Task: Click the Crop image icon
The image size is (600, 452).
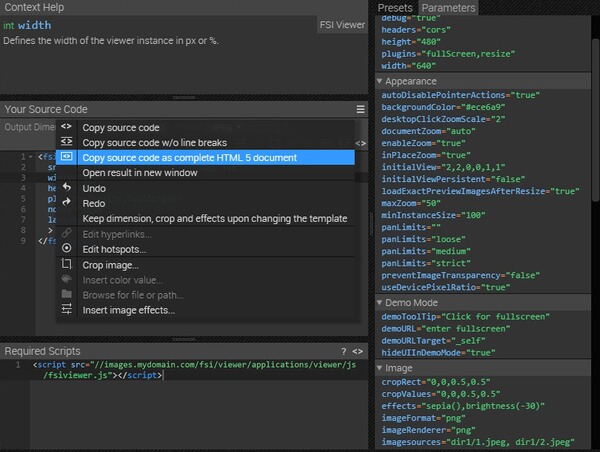Action: [67, 265]
